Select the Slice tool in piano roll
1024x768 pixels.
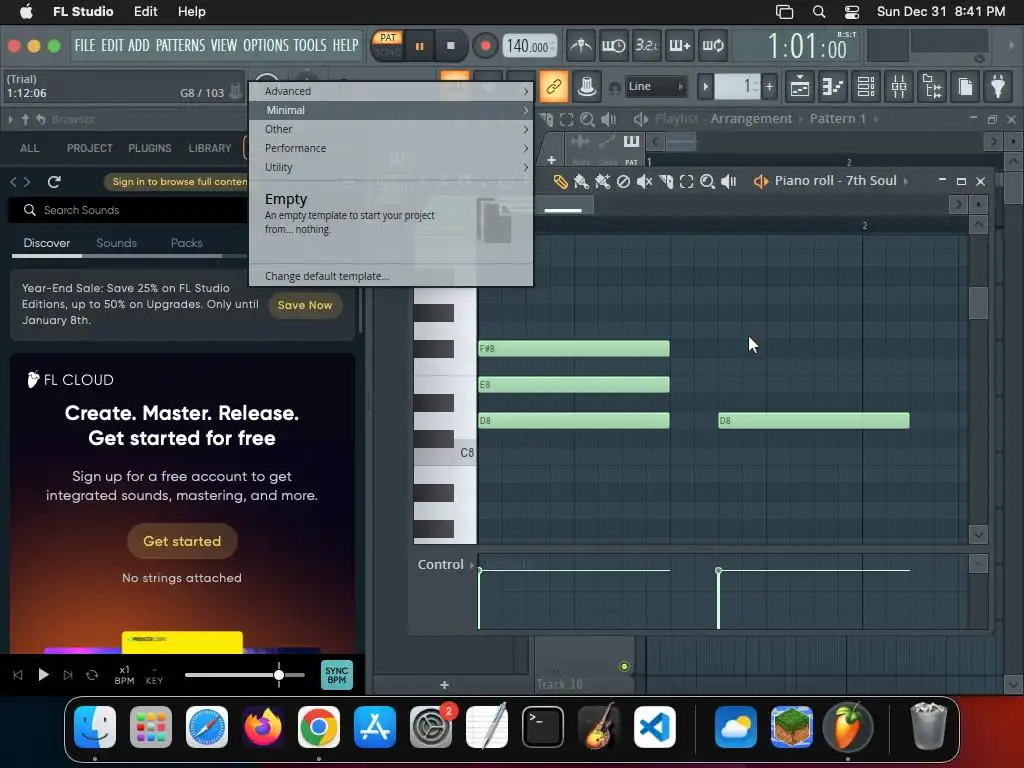(665, 182)
